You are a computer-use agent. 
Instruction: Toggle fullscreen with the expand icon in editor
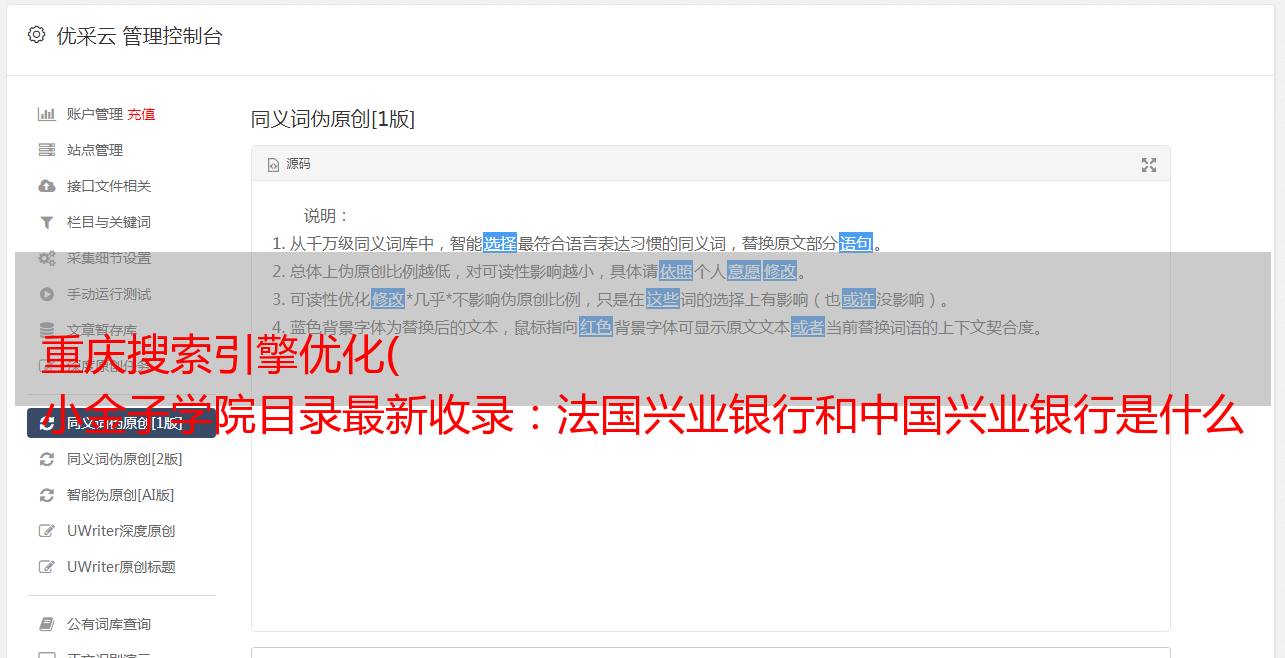tap(1148, 165)
